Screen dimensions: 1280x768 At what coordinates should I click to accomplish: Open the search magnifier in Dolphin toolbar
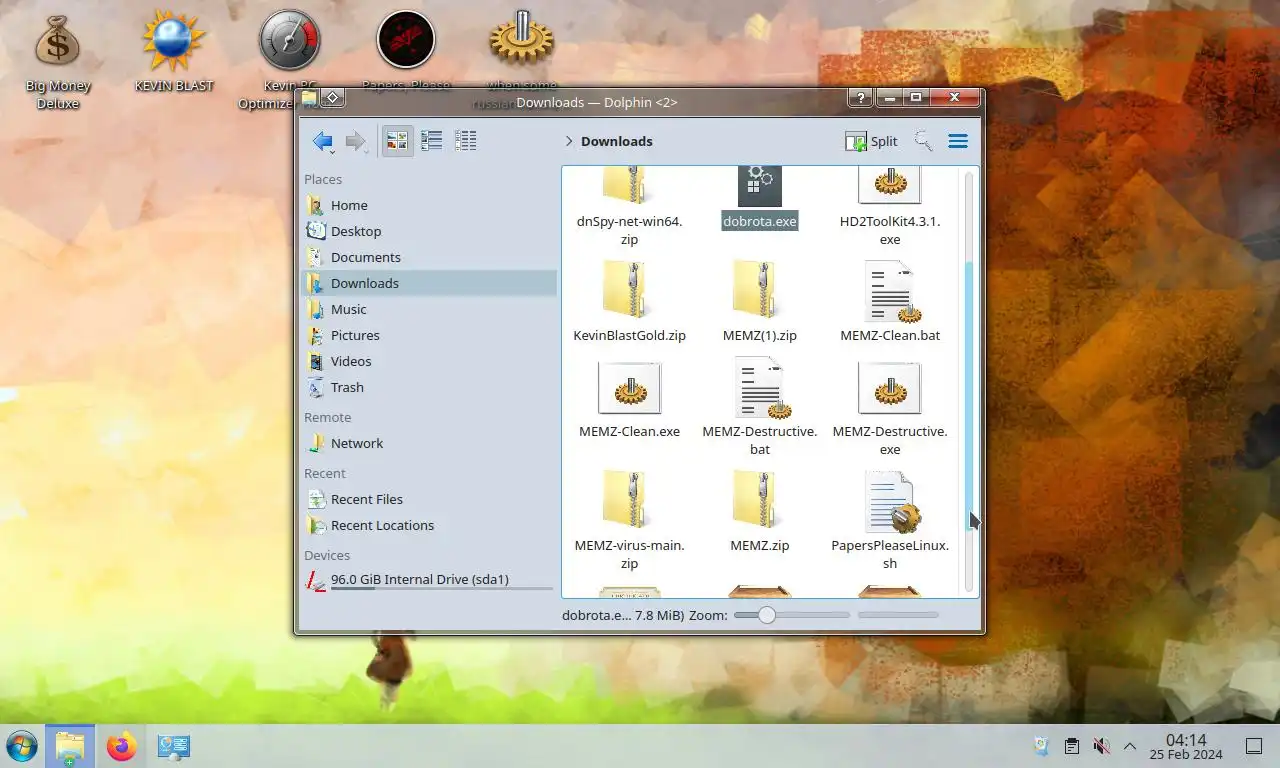pos(923,141)
